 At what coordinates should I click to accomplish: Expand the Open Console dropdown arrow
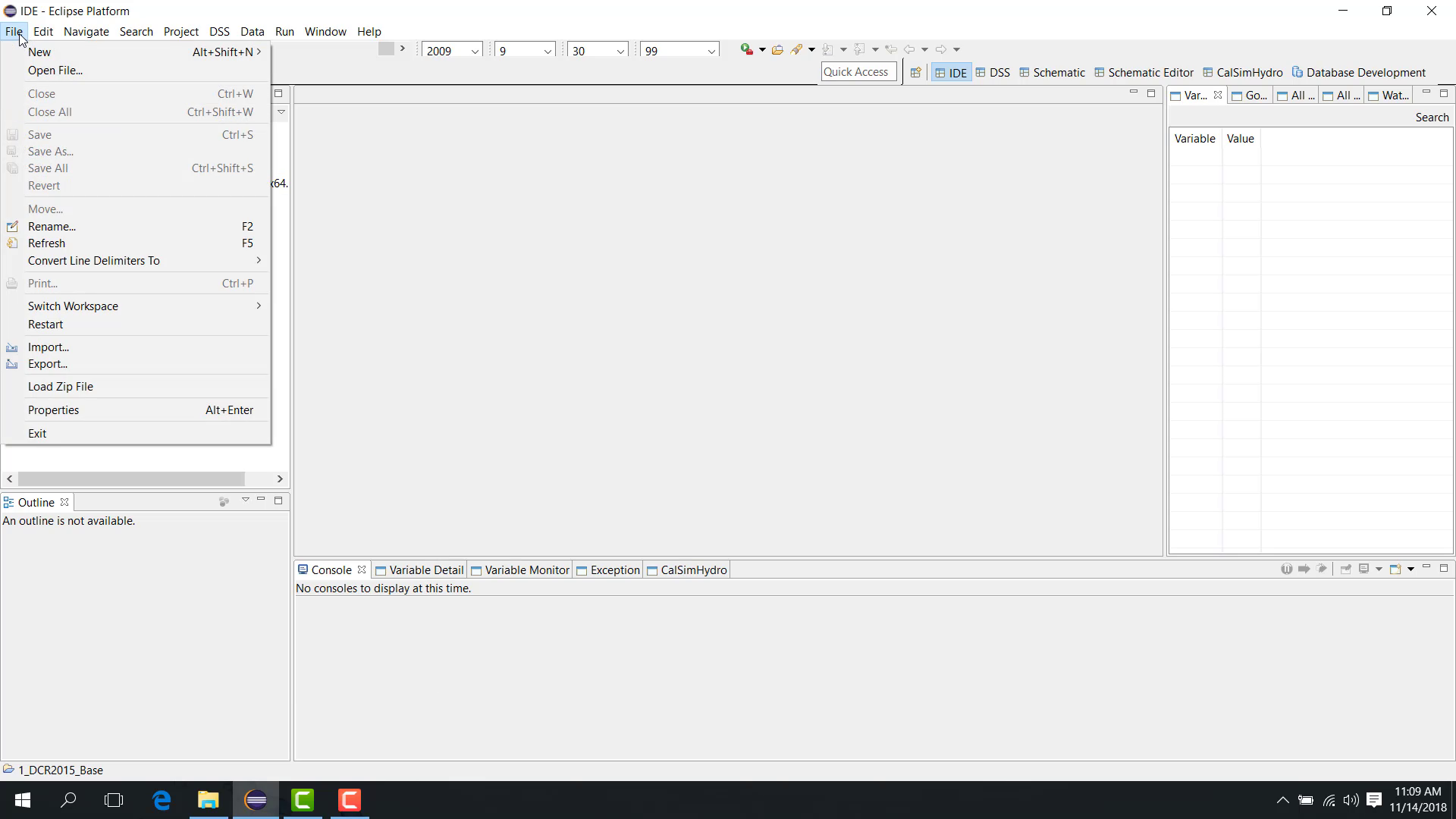1410,569
